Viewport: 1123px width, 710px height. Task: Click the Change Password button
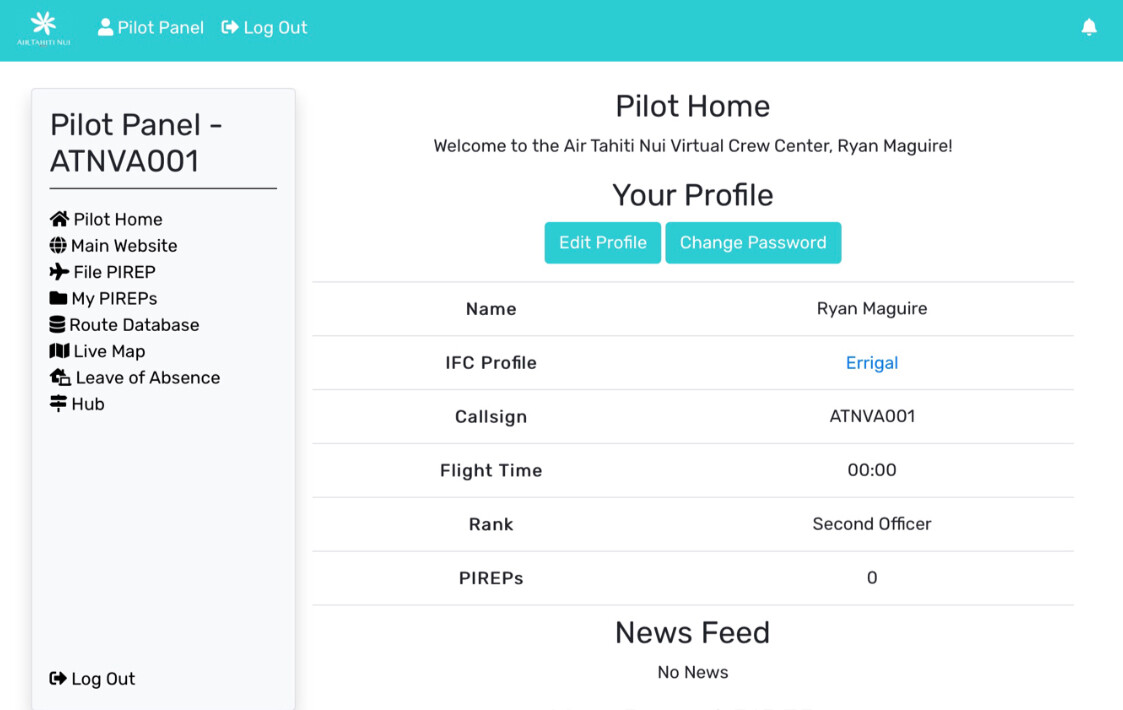pos(753,243)
